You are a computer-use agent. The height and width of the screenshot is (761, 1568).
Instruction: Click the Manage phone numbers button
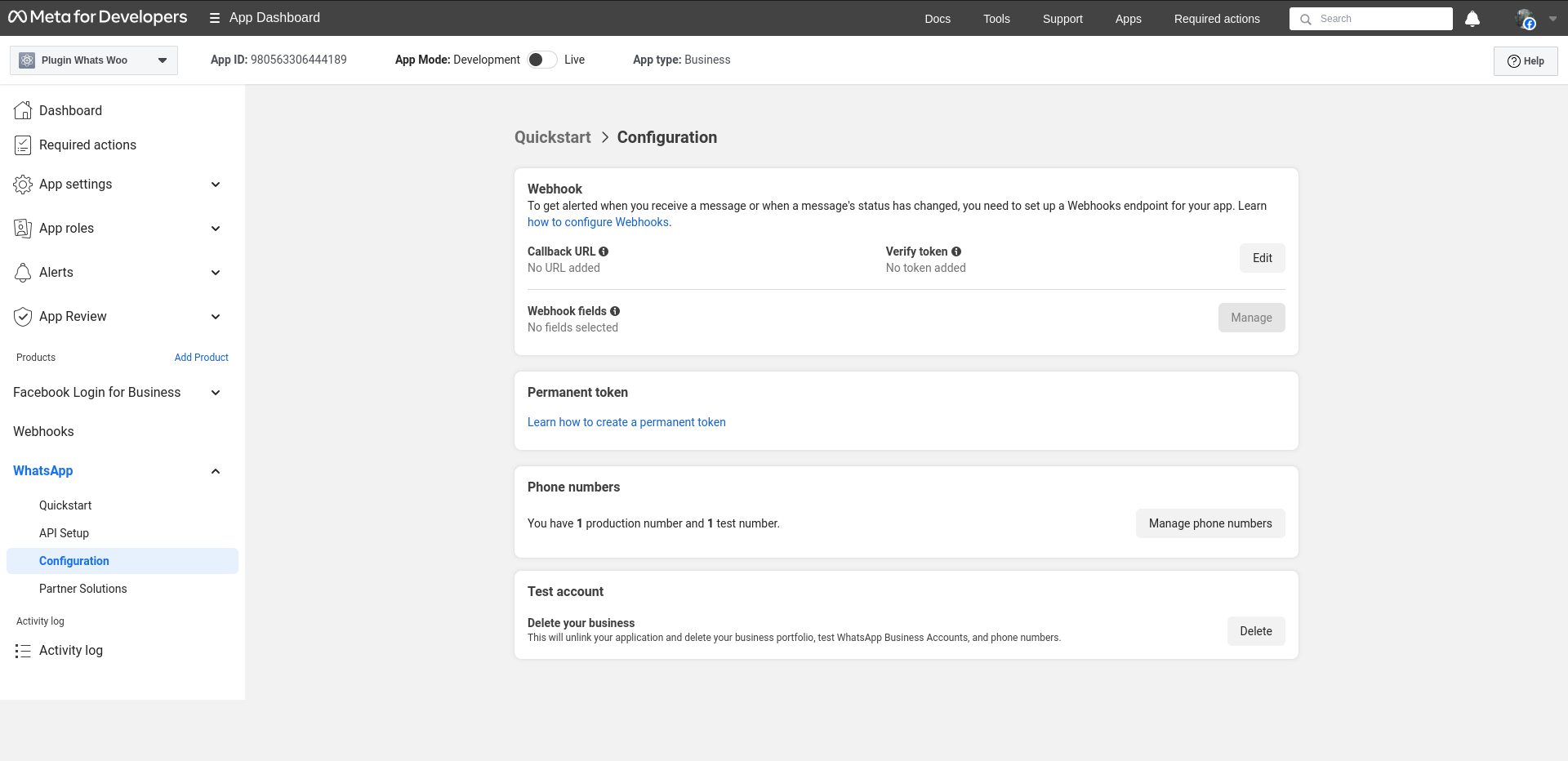1209,523
